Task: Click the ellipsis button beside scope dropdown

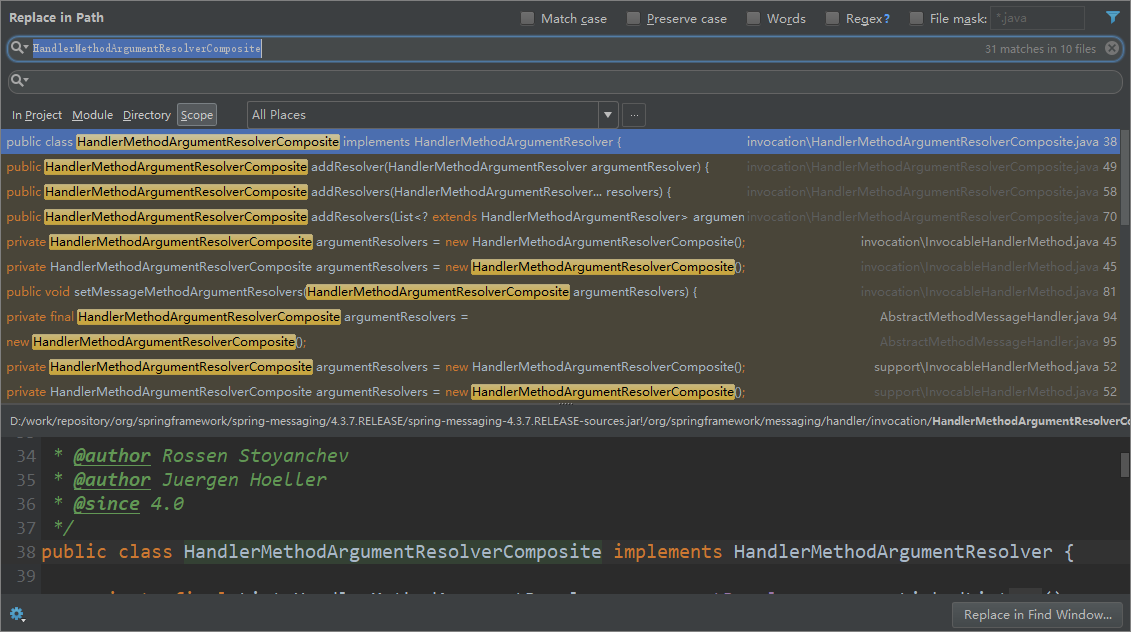Action: click(633, 115)
